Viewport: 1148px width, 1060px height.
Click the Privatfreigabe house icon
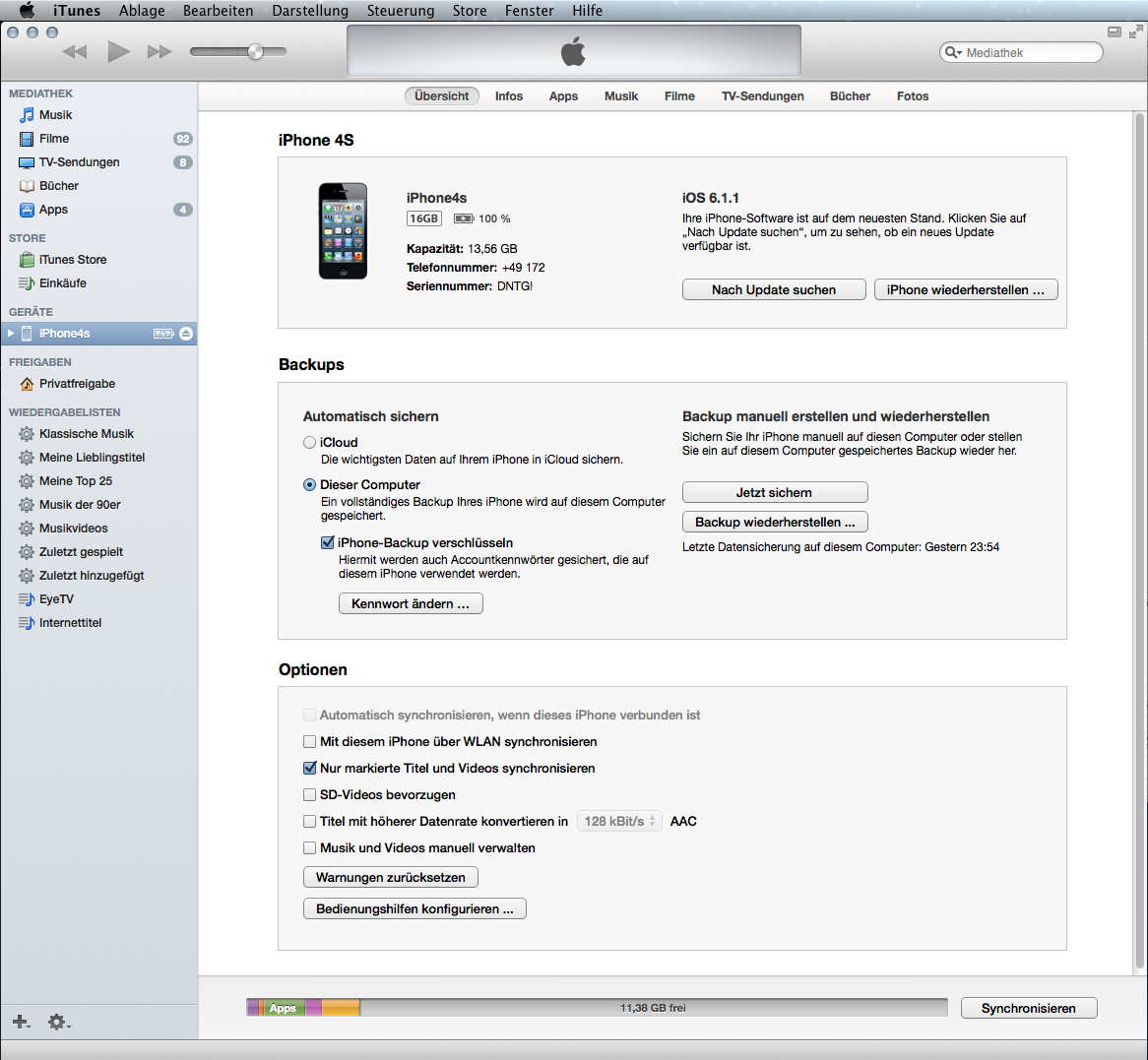tap(27, 384)
